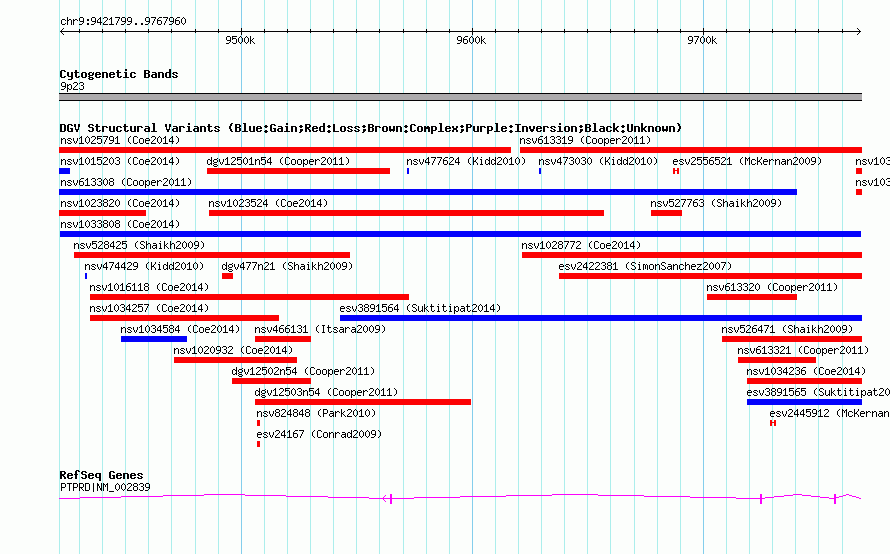Click nsv1034236 (Coe2014) label

tap(806, 371)
